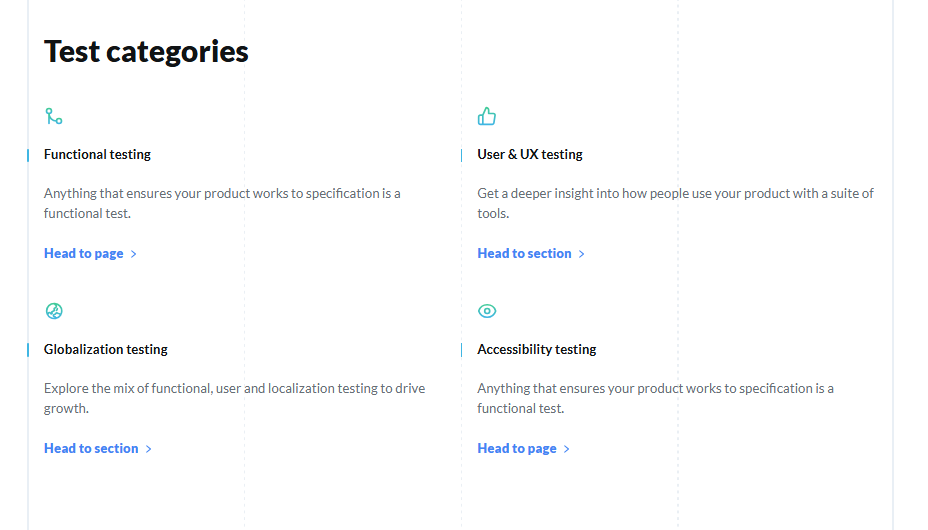Viewport: 928px width, 530px height.
Task: Click the chevron arrow beside Functional testing's Head to page
Action: coord(134,254)
